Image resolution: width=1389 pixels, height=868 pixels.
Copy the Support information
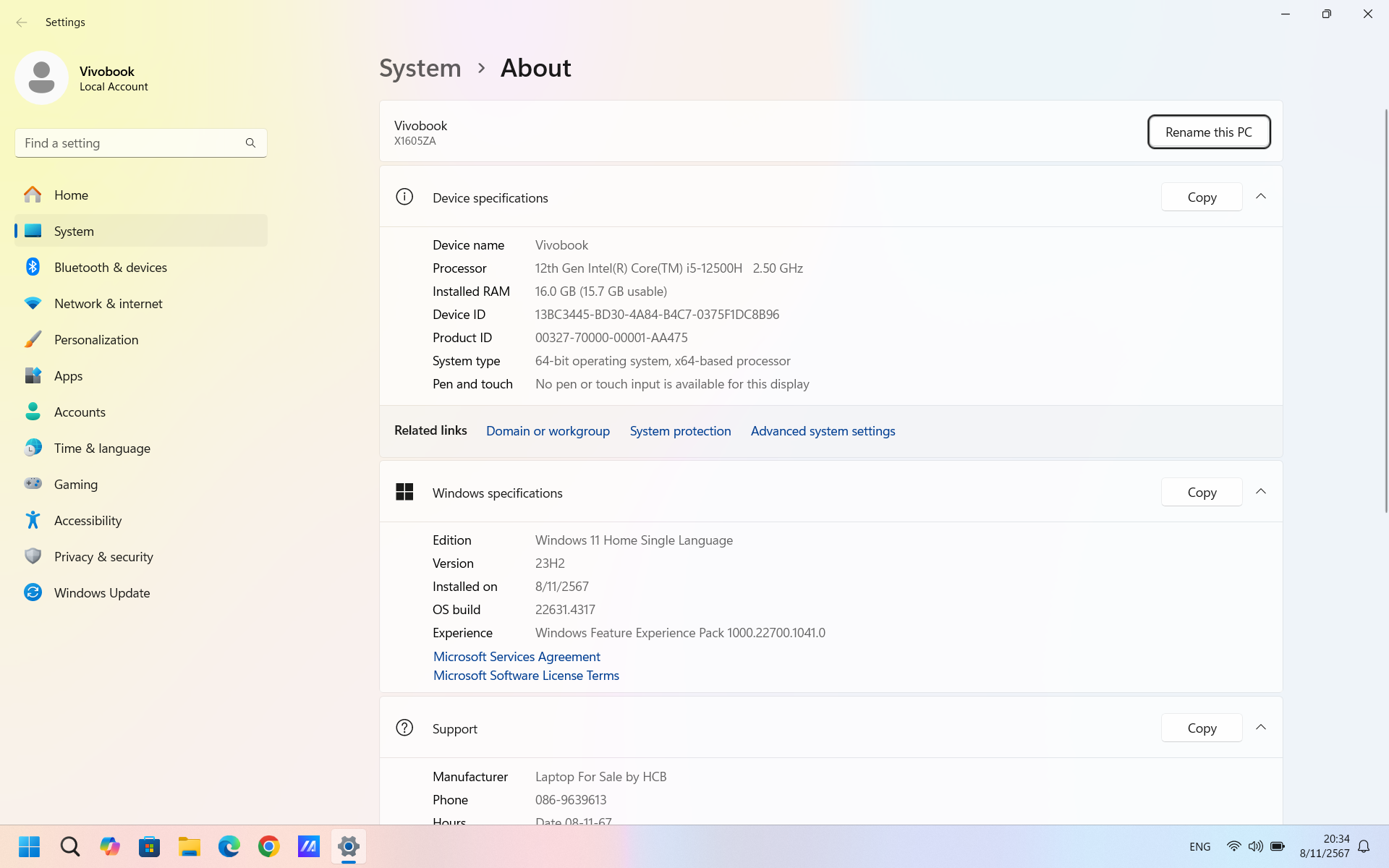tap(1202, 728)
